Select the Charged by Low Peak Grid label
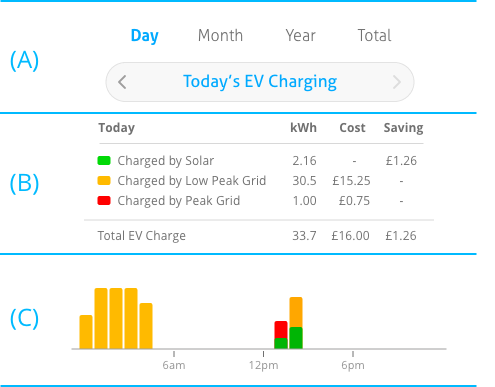Image resolution: width=495 pixels, height=387 pixels. (192, 181)
